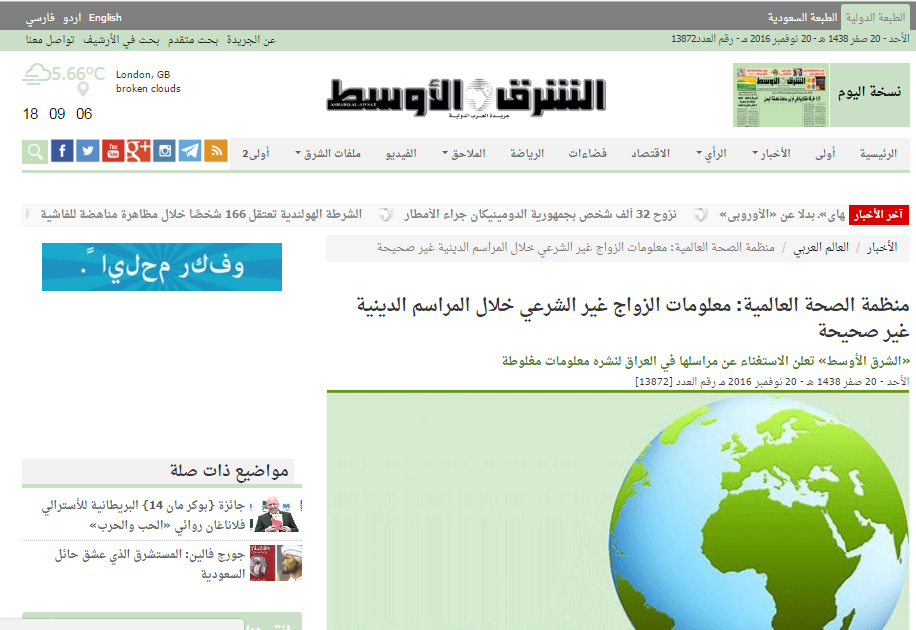Open search using the magnifier icon
The height and width of the screenshot is (630, 916).
(34, 151)
